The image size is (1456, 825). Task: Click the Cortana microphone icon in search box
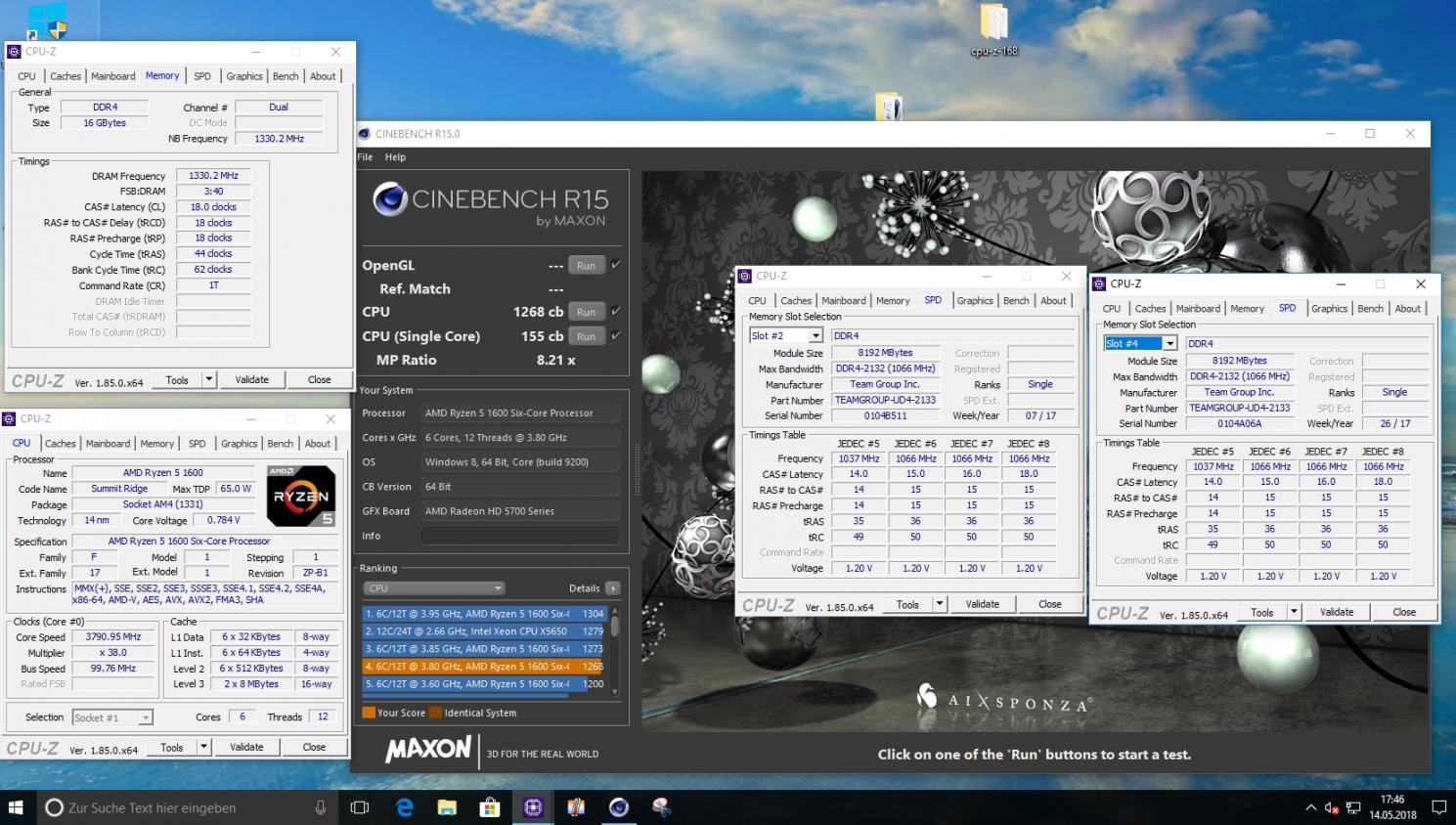320,807
